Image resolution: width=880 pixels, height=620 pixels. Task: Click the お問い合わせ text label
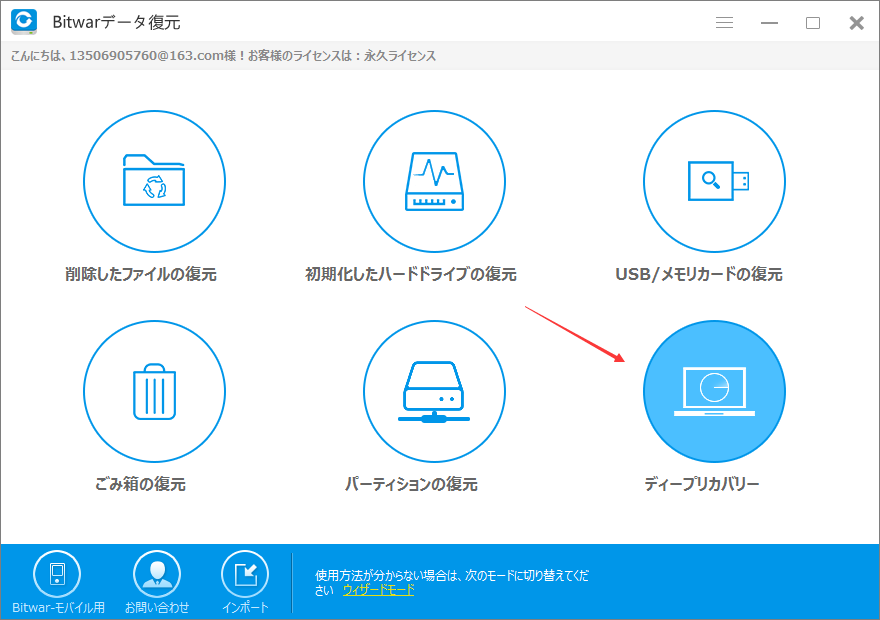(x=157, y=608)
